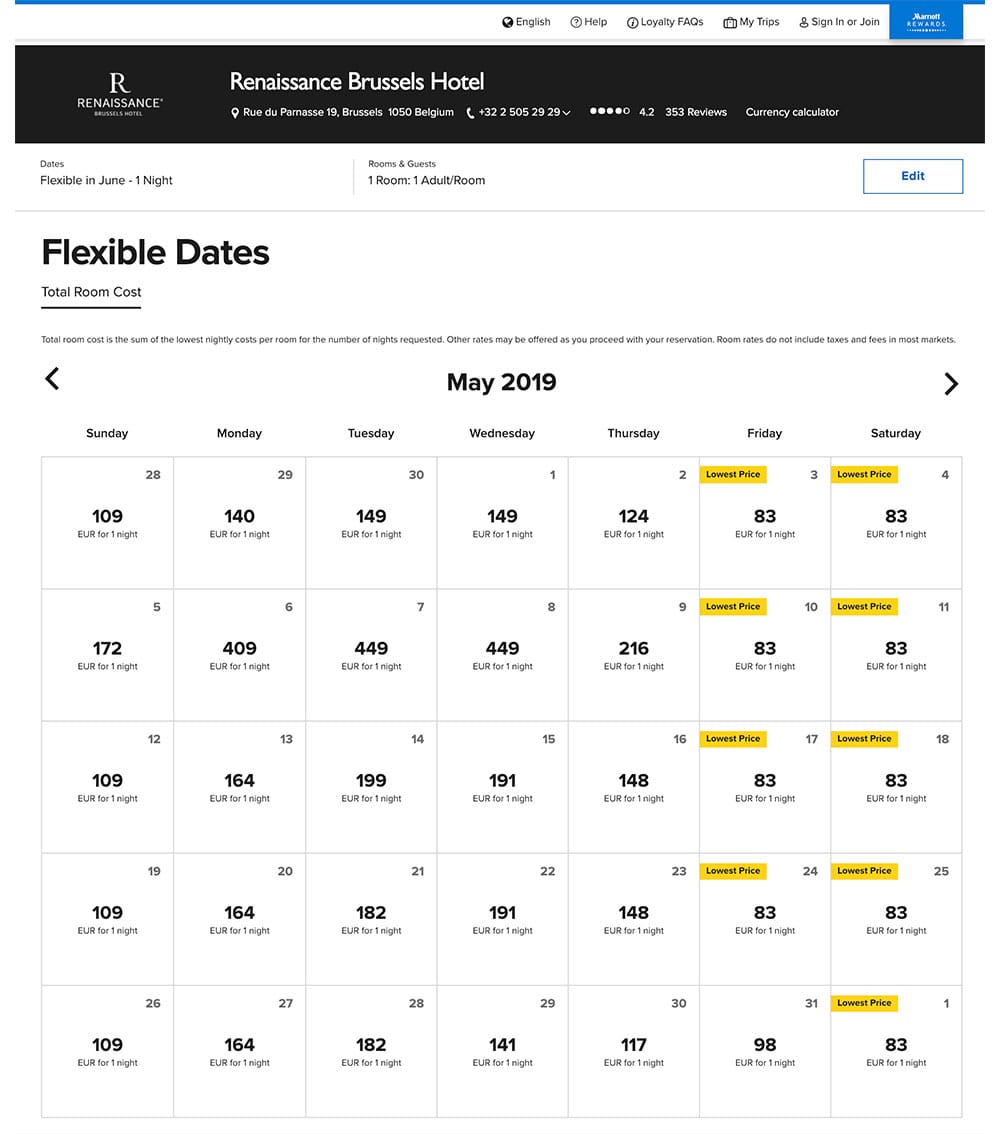Select May 4 lowest price date

[896, 523]
